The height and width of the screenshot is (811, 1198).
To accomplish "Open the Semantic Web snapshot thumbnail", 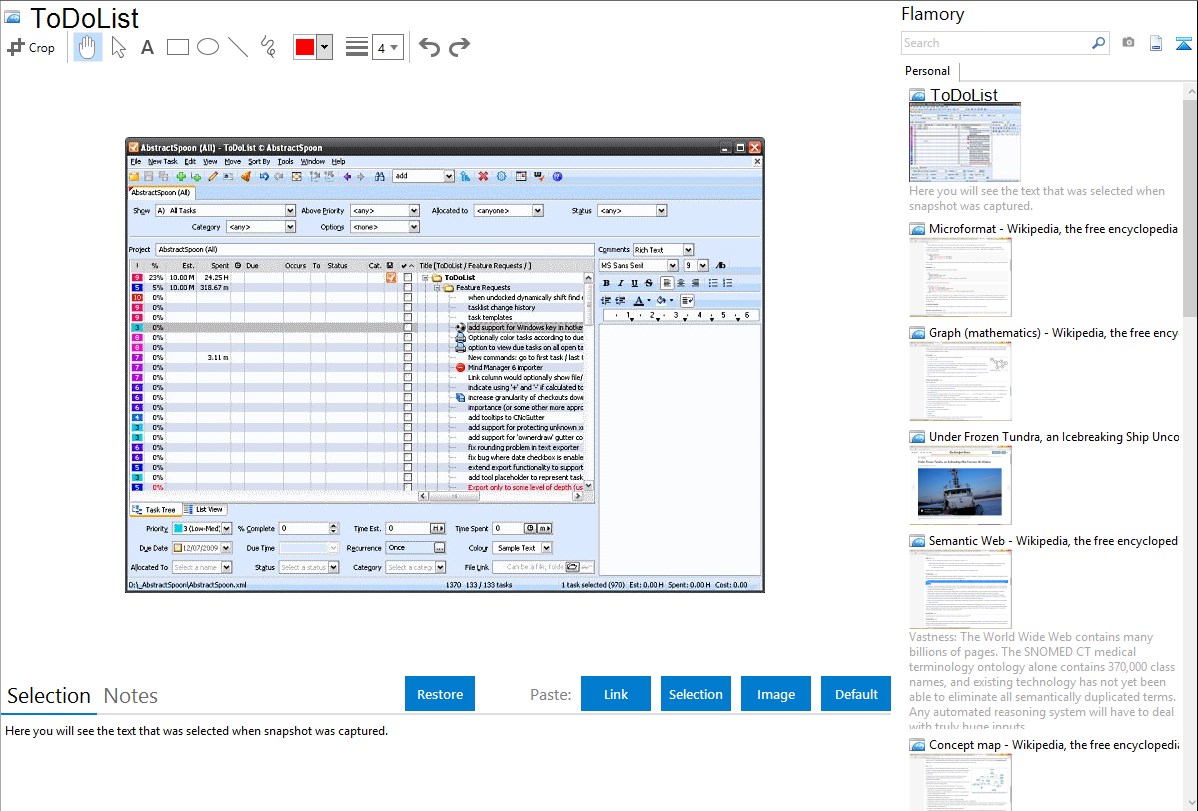I will 960,588.
